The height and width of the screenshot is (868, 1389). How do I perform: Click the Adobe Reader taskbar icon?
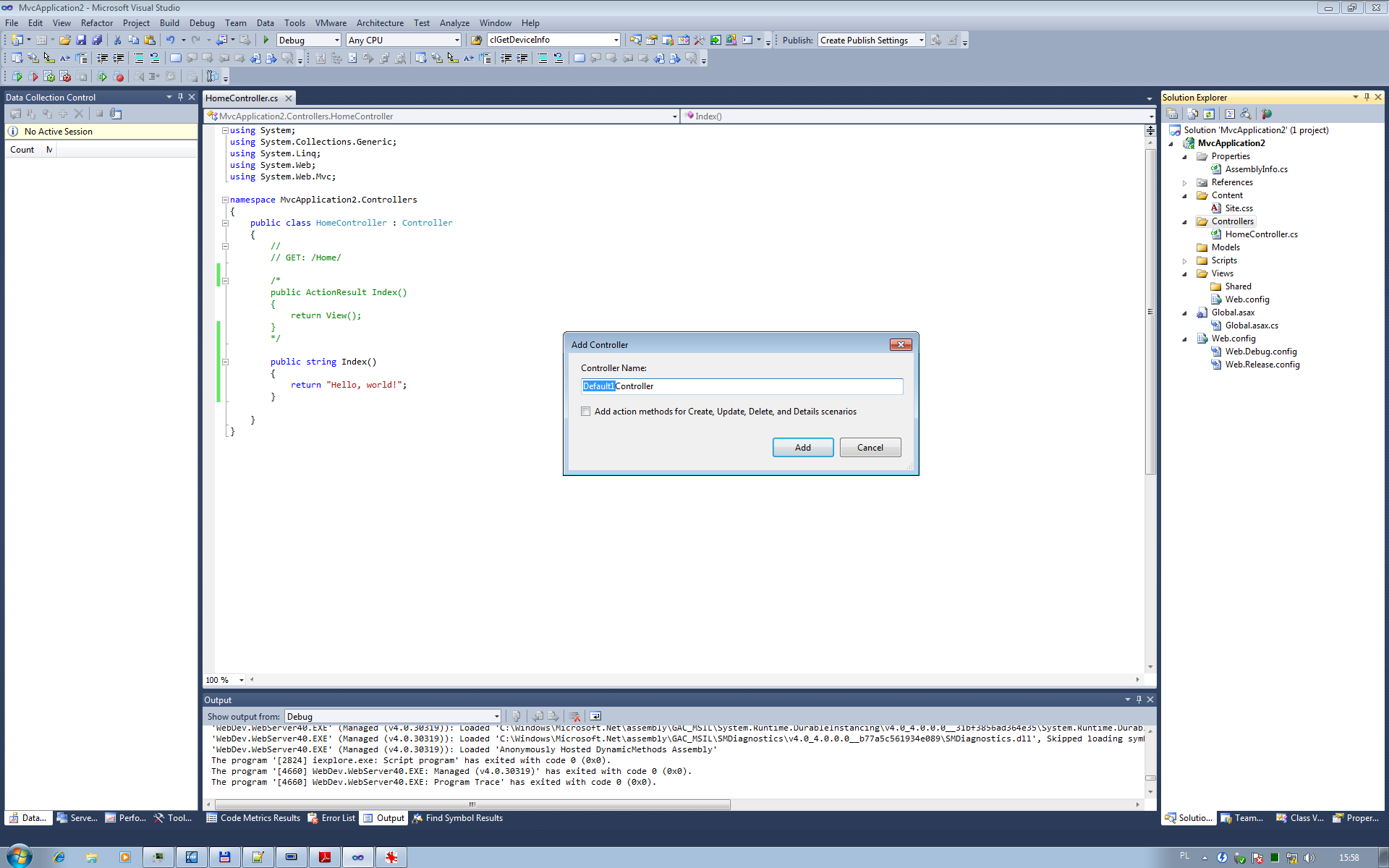coord(325,857)
